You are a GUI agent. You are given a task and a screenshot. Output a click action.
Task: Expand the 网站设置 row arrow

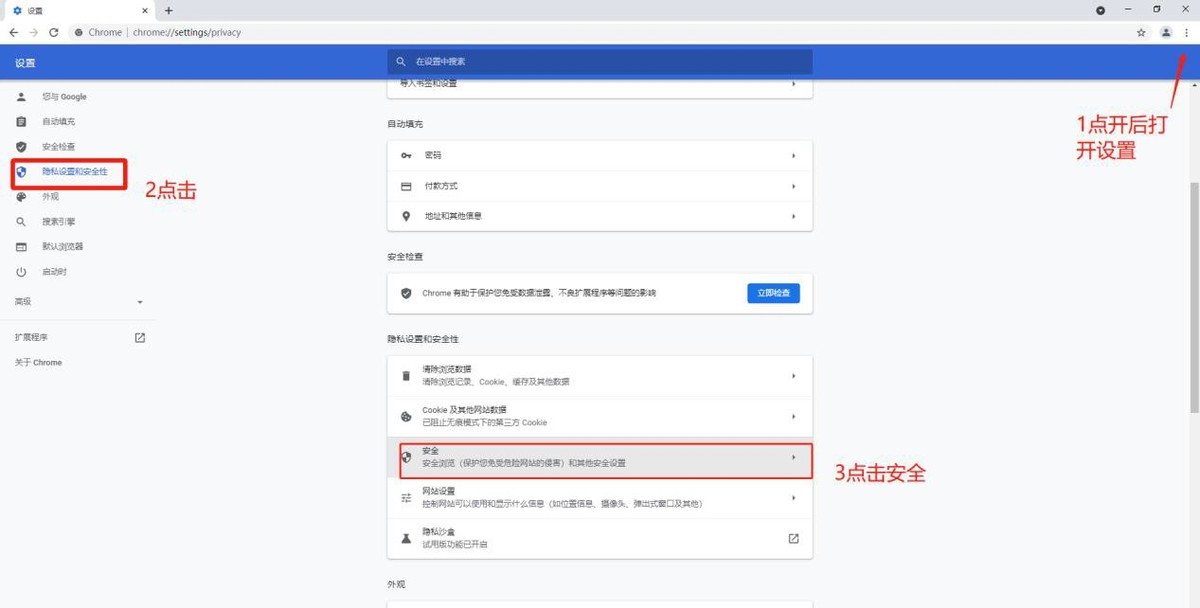coord(793,497)
